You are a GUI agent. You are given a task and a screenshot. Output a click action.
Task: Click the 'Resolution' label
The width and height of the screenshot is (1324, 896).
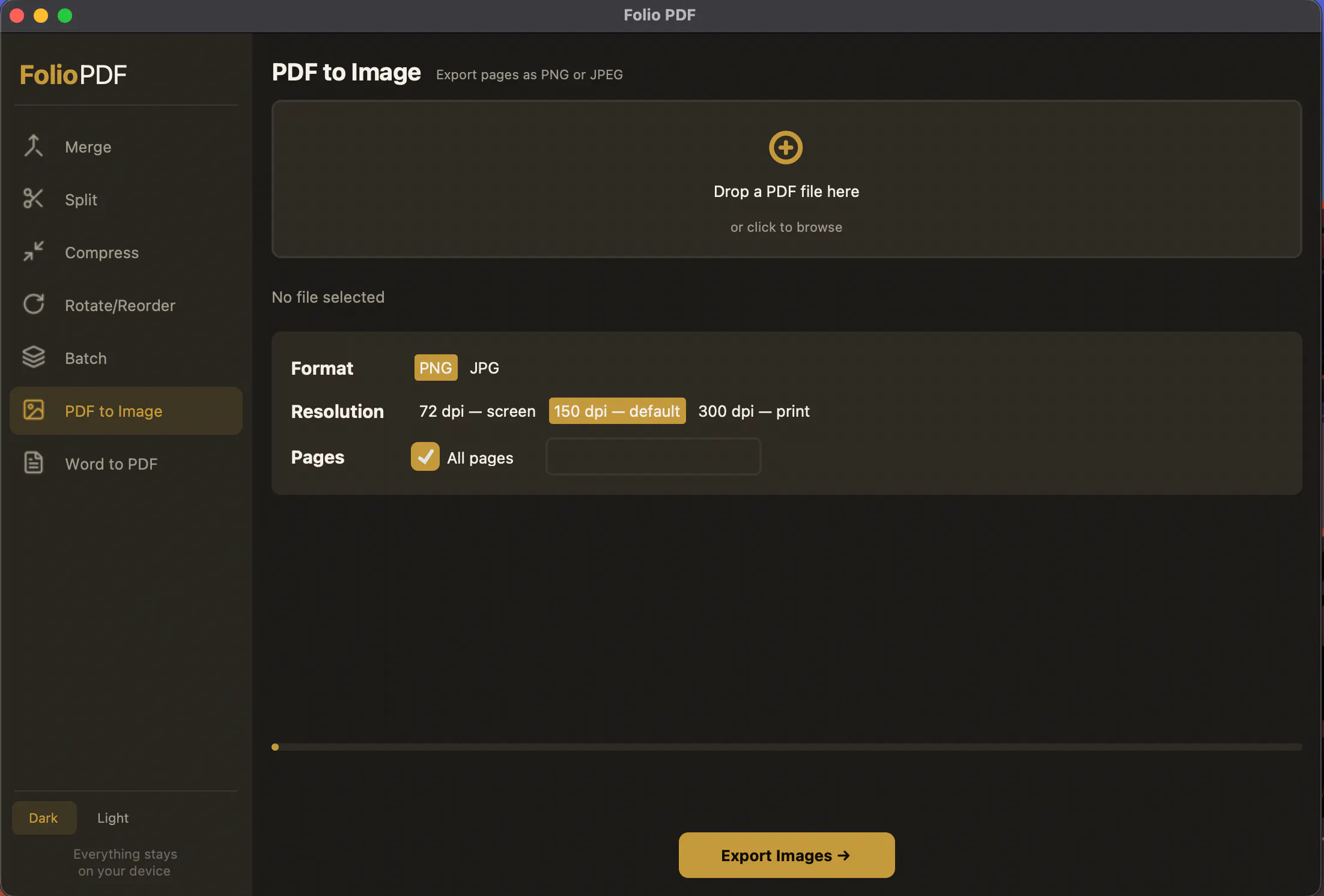pos(338,411)
